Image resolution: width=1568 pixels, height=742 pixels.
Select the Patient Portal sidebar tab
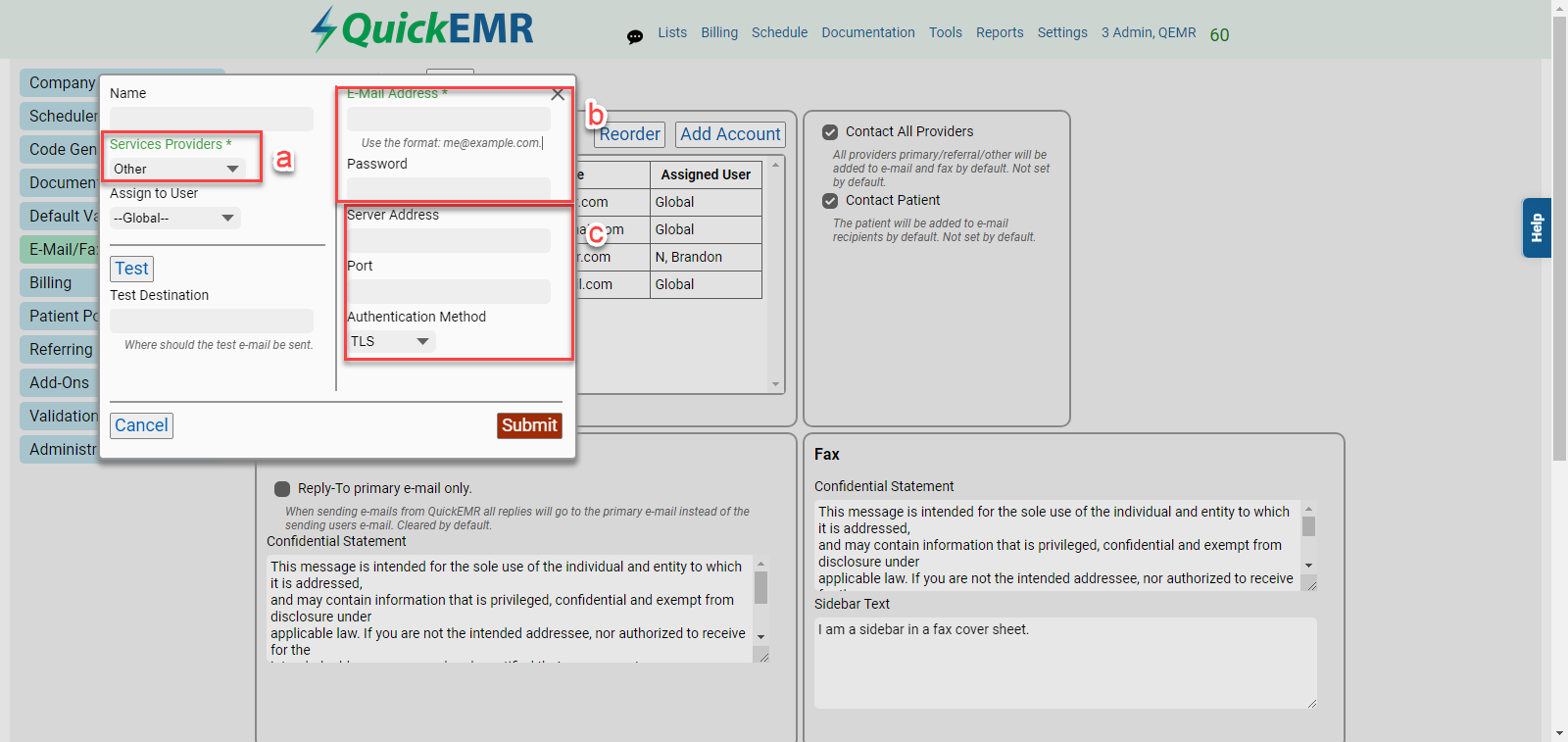click(60, 317)
